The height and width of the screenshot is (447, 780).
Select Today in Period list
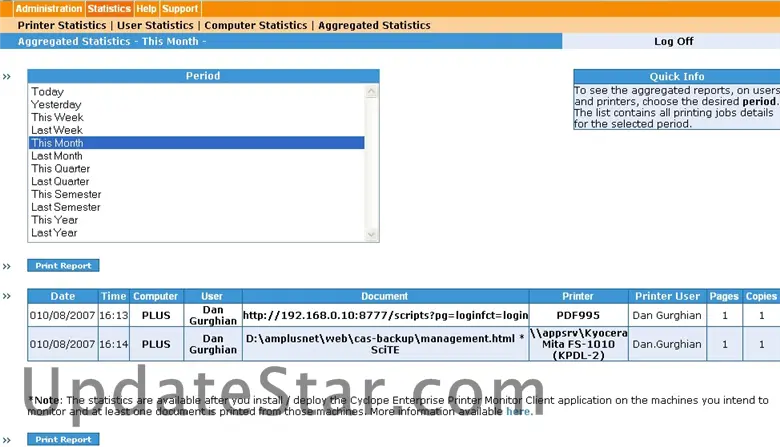[196, 92]
